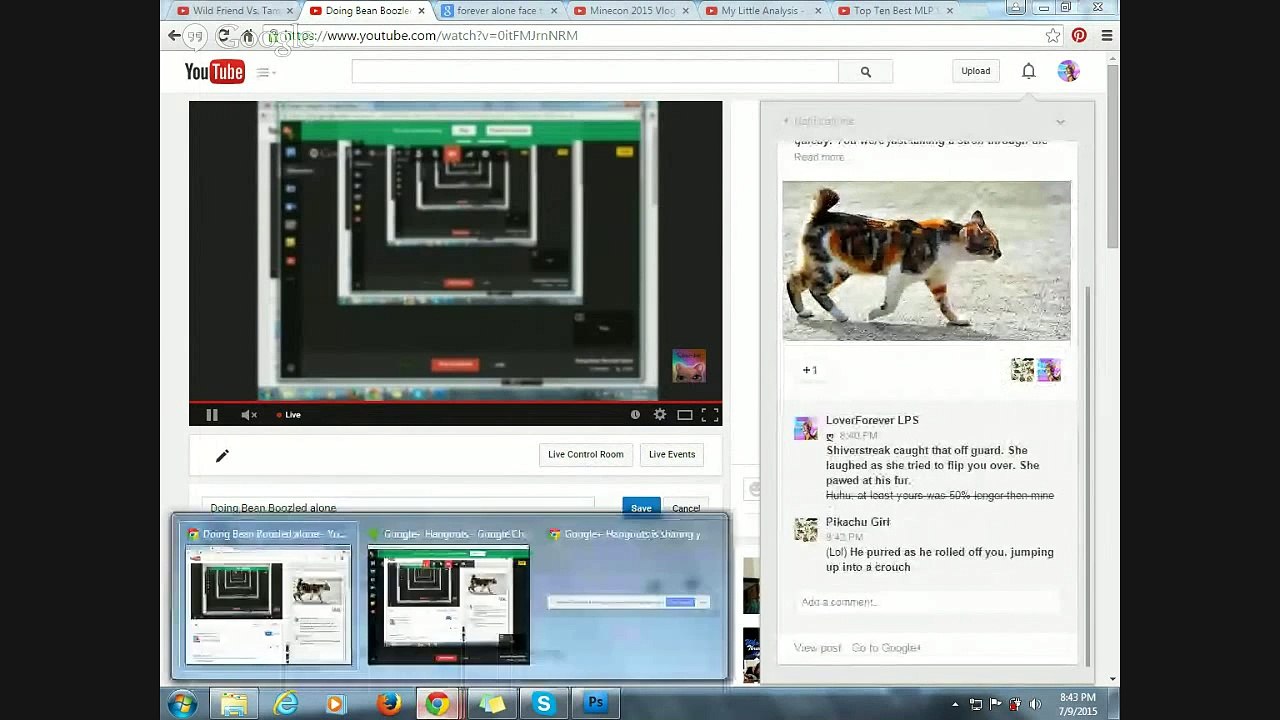Open the account avatar menu
Viewport: 1280px width, 720px height.
coord(1069,71)
